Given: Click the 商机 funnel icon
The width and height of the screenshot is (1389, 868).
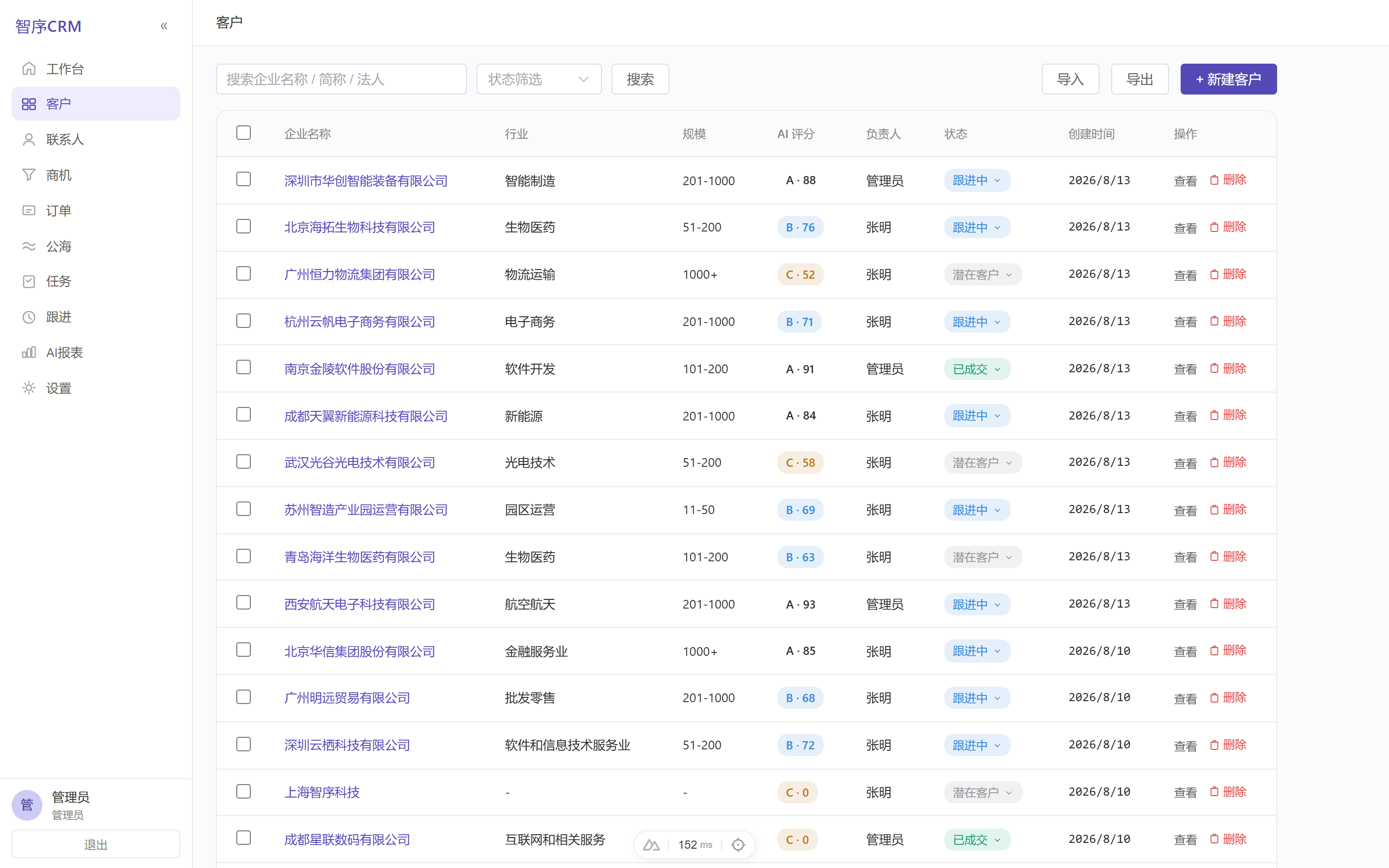Looking at the screenshot, I should pos(29,175).
